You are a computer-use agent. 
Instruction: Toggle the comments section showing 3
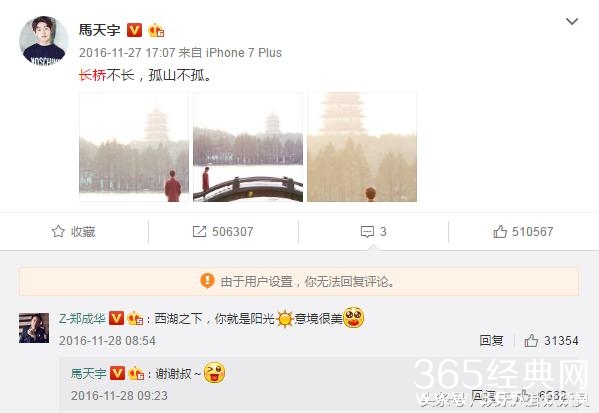pyautogui.click(x=374, y=232)
